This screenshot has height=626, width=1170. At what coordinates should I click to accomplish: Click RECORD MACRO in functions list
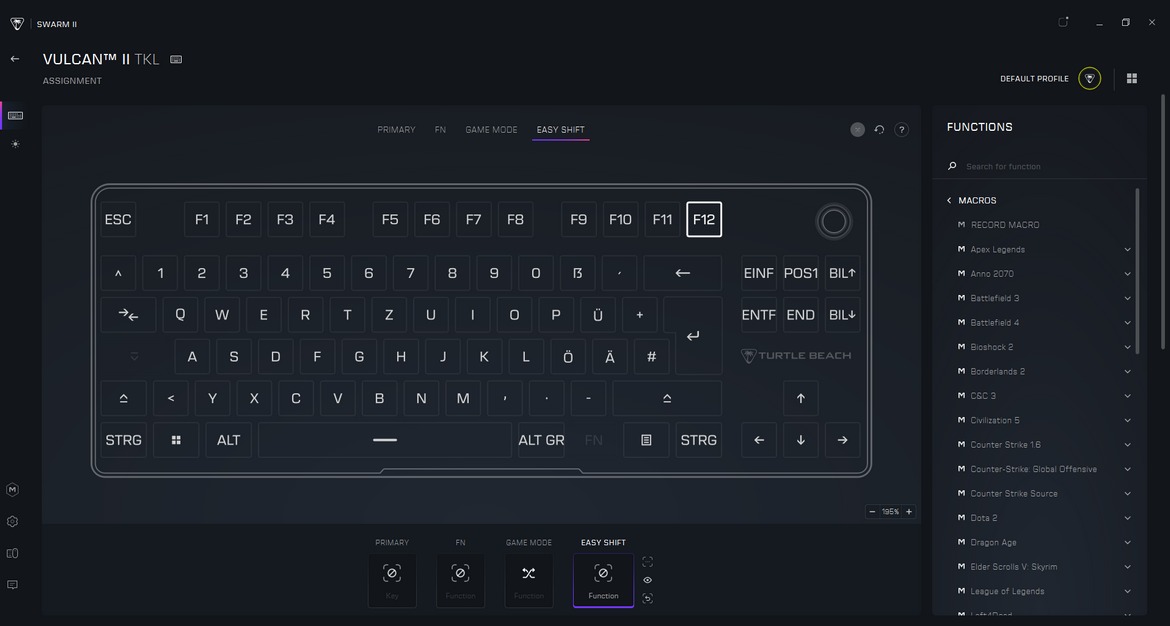pyautogui.click(x=1004, y=225)
